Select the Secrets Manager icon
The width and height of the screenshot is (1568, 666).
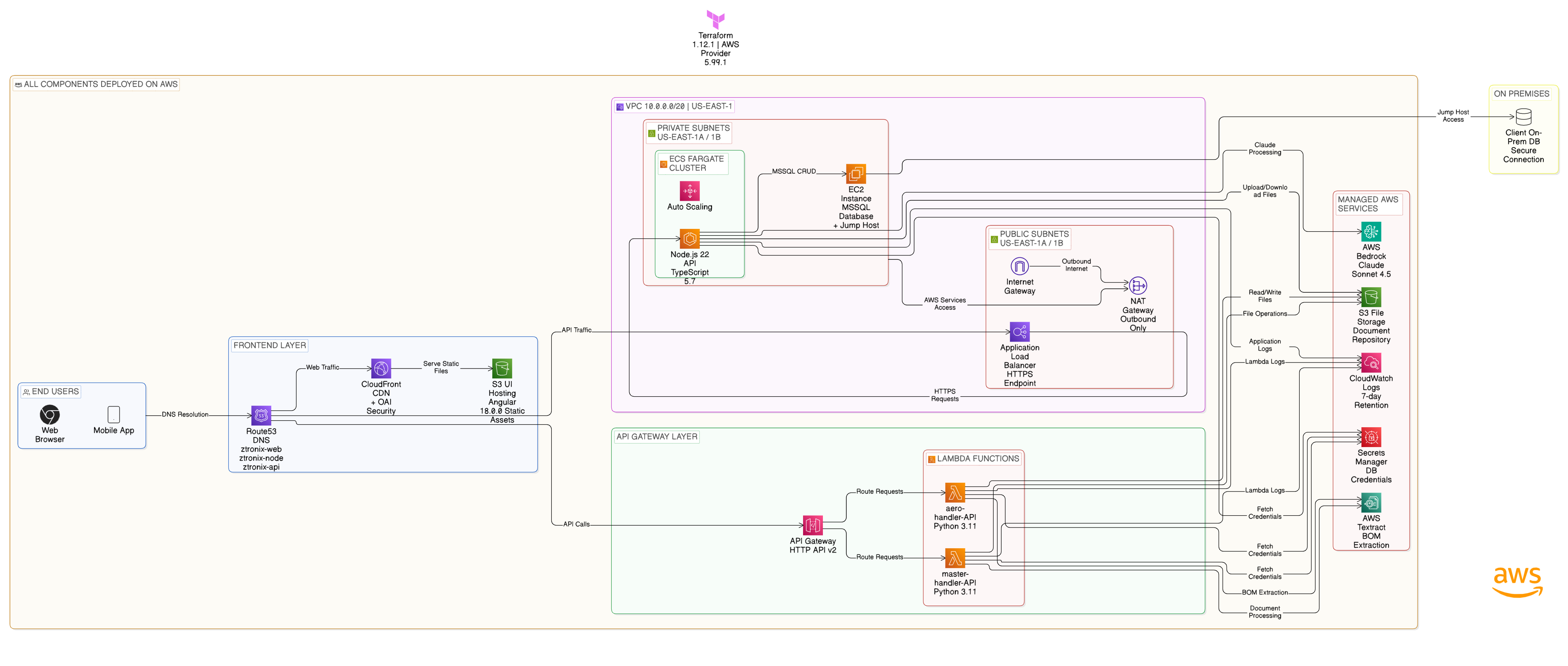pyautogui.click(x=1371, y=437)
